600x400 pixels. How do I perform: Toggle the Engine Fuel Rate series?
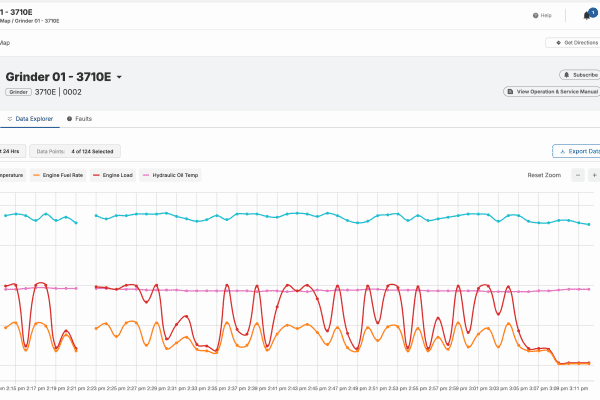pyautogui.click(x=58, y=175)
